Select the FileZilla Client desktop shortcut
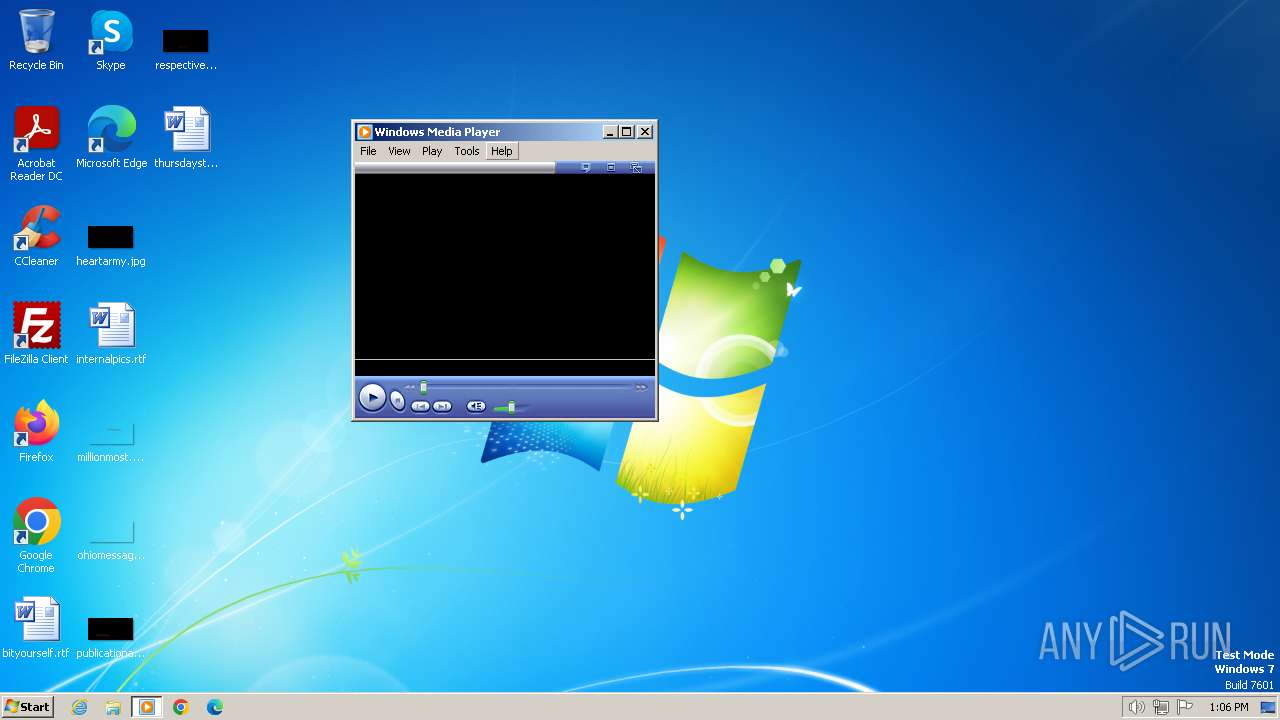 pyautogui.click(x=36, y=334)
